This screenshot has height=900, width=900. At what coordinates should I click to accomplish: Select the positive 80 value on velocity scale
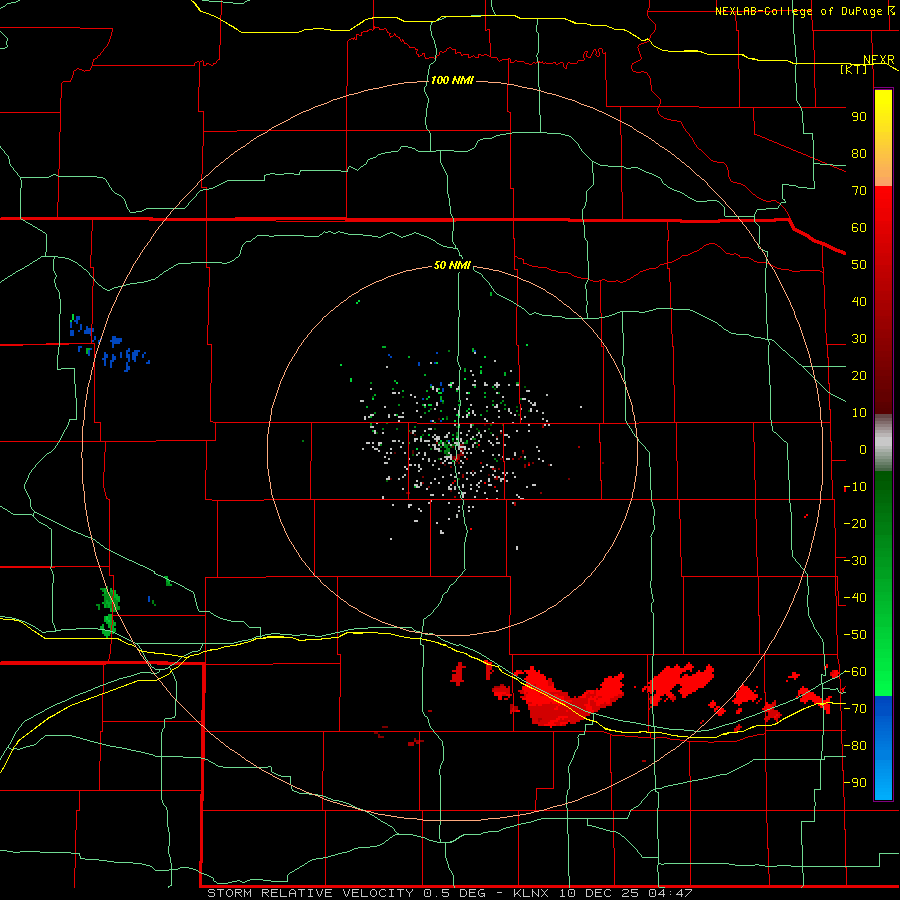tap(859, 153)
